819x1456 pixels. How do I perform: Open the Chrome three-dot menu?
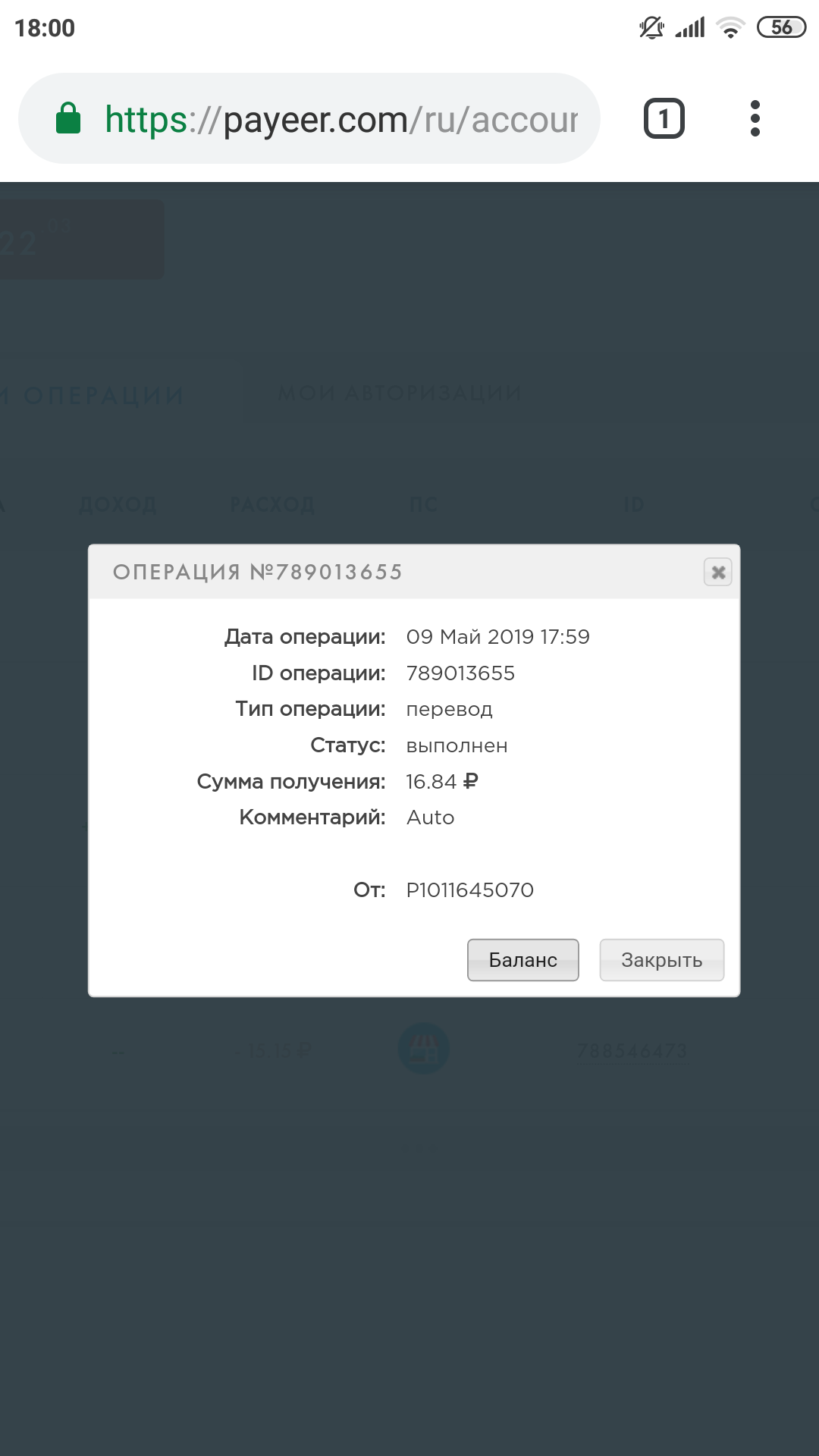pyautogui.click(x=755, y=119)
